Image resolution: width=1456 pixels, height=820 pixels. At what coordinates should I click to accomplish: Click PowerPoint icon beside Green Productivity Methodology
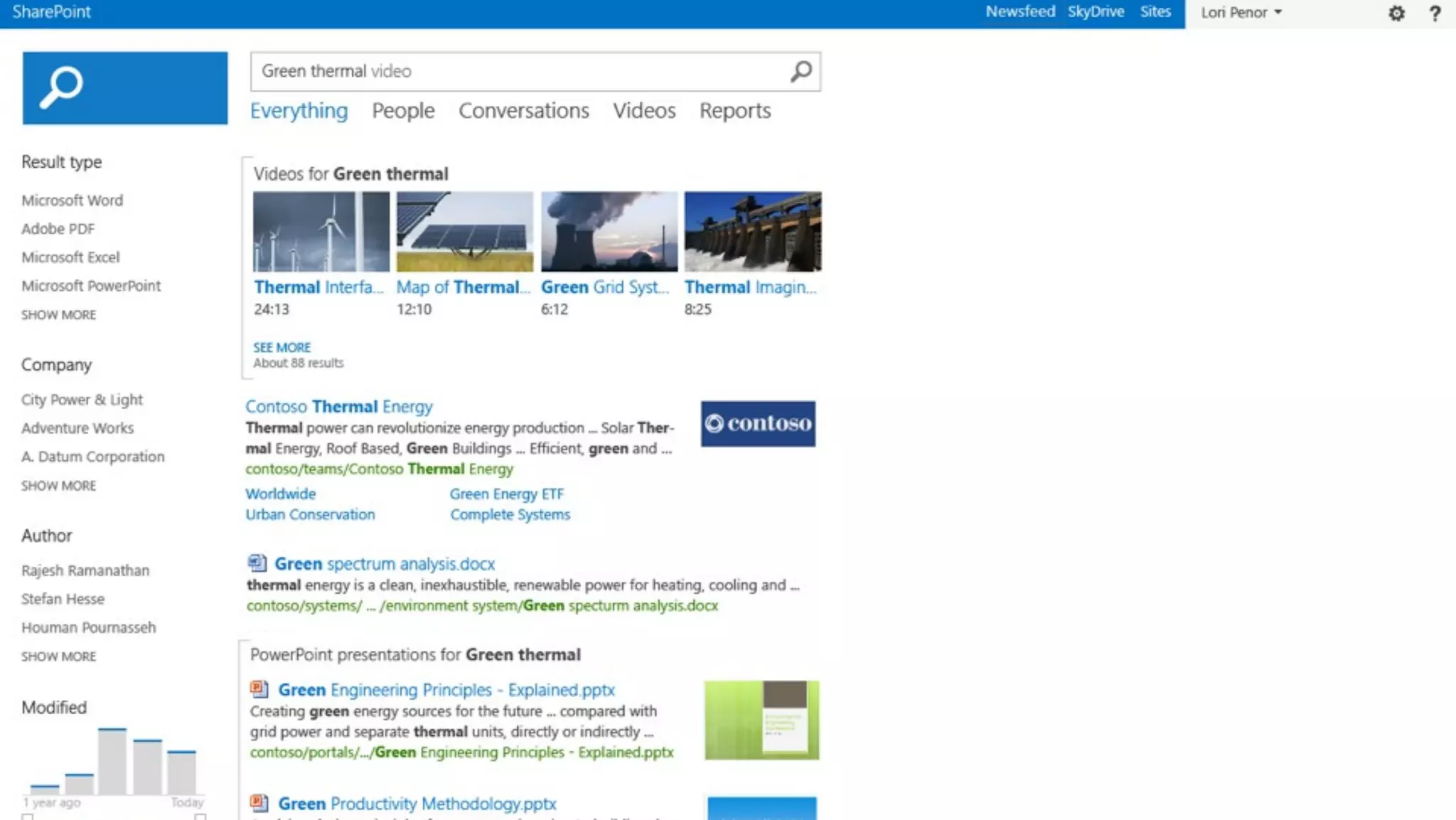pos(259,803)
